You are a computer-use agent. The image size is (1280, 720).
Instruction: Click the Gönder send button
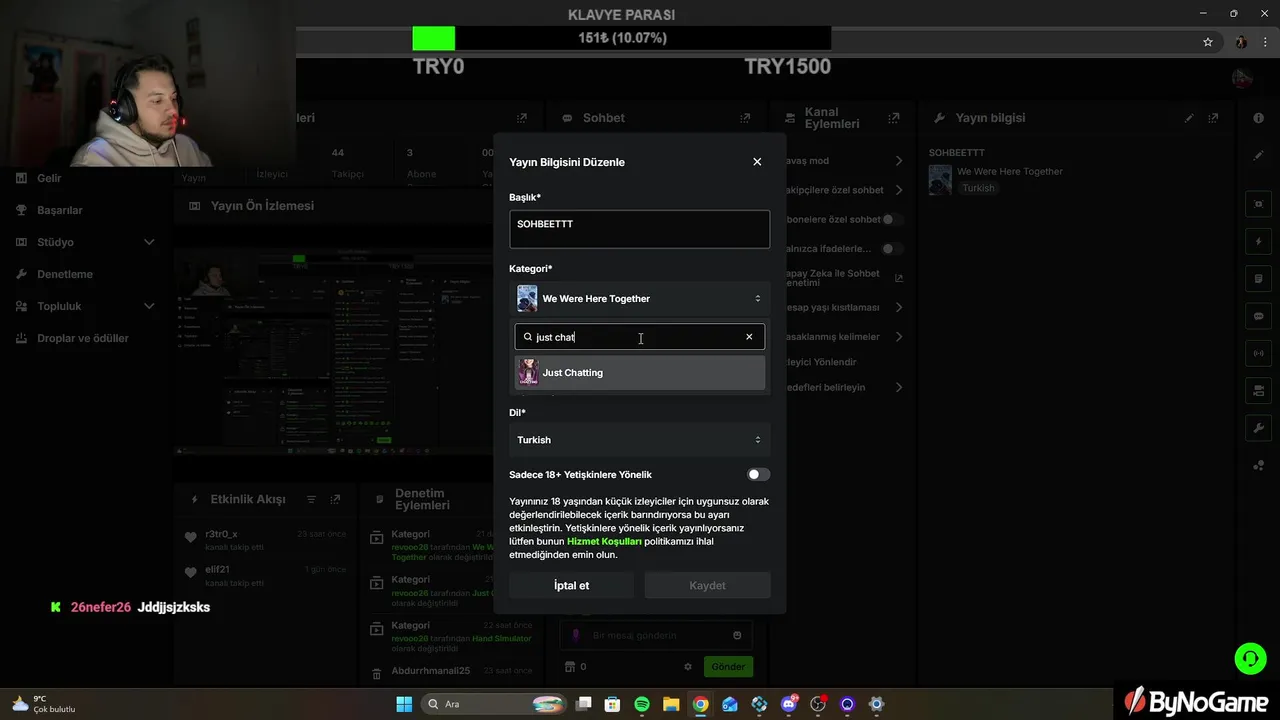coord(728,666)
